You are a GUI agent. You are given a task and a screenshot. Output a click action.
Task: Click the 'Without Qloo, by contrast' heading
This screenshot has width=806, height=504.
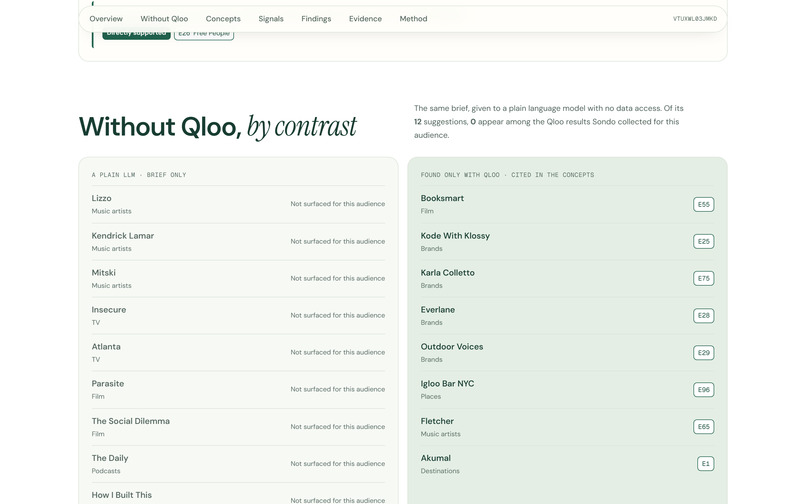pyautogui.click(x=218, y=127)
